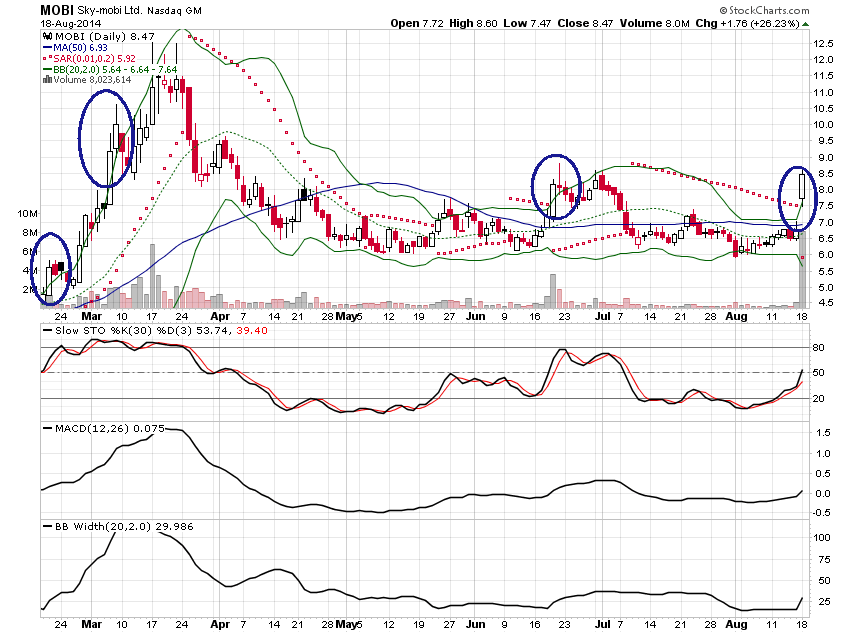
Task: Click the 'Chg +1.76 (+26.23%)' value
Action: pos(748,23)
